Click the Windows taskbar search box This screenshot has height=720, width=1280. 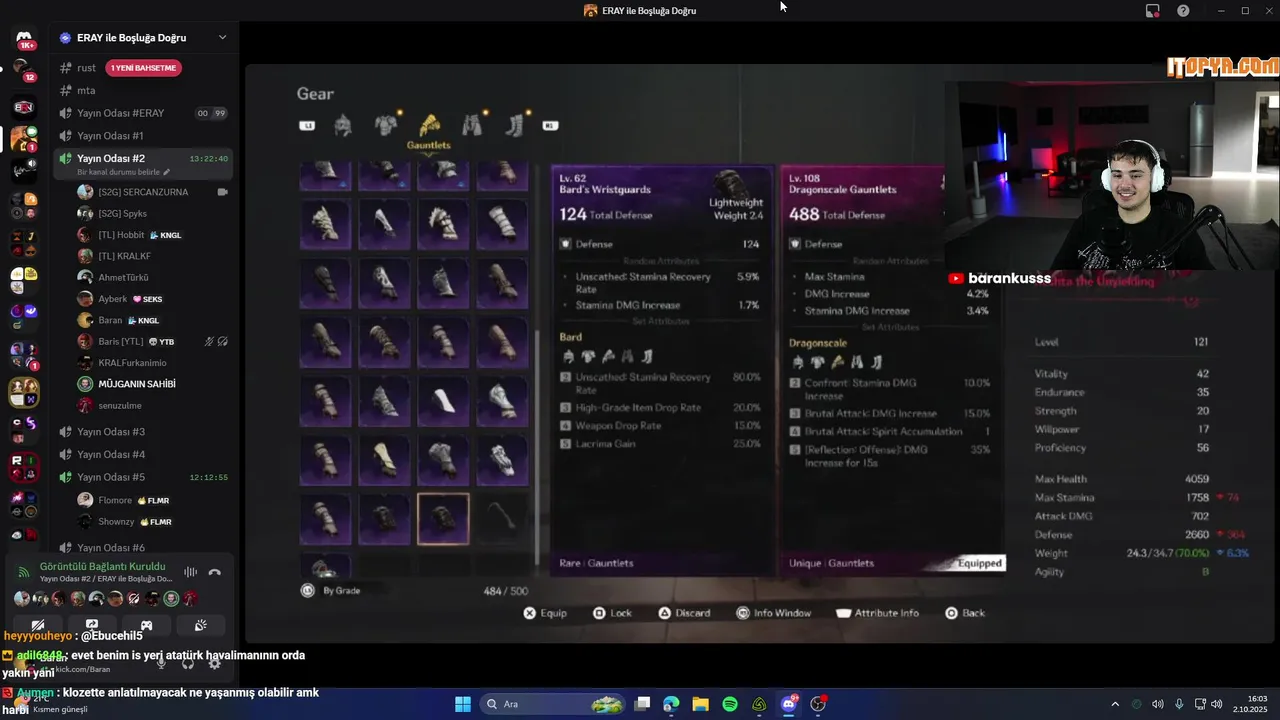pos(554,704)
